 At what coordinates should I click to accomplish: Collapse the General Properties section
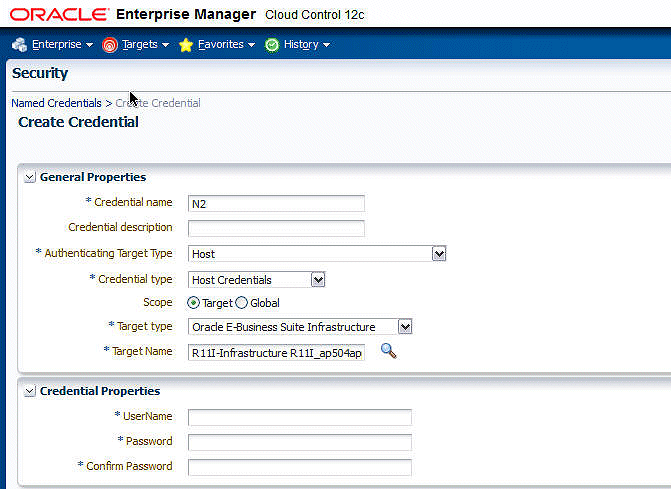(x=30, y=177)
